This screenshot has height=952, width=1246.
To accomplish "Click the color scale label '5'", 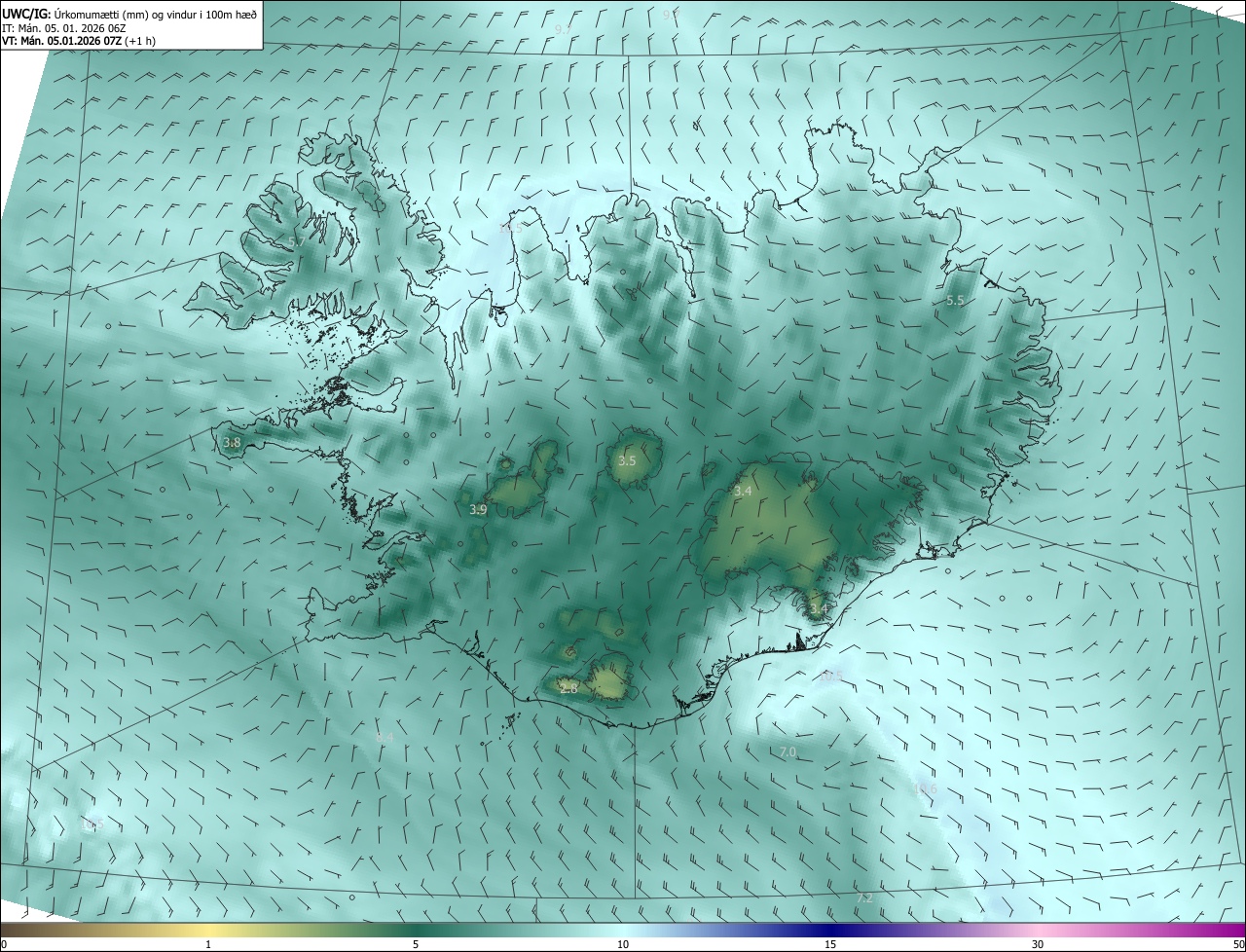I will [416, 944].
